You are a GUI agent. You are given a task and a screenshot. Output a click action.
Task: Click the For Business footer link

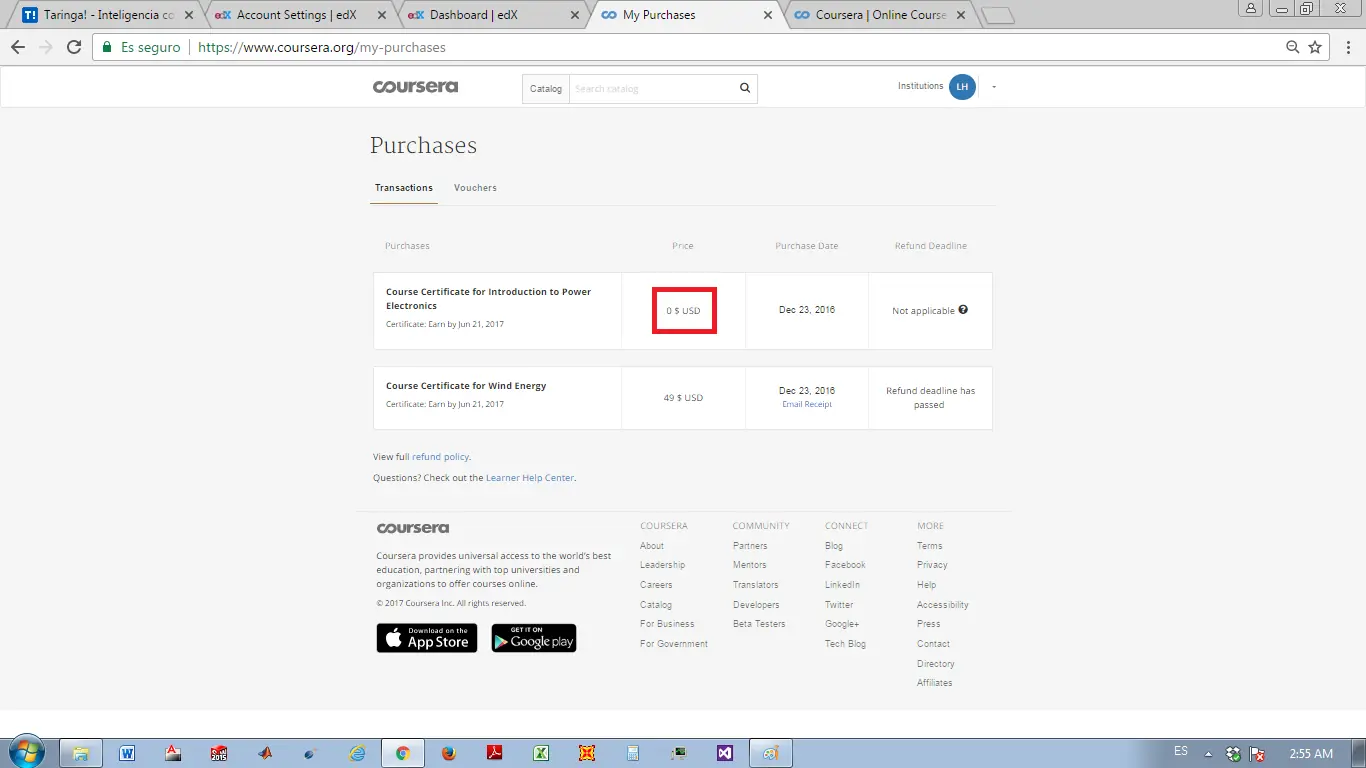coord(667,624)
